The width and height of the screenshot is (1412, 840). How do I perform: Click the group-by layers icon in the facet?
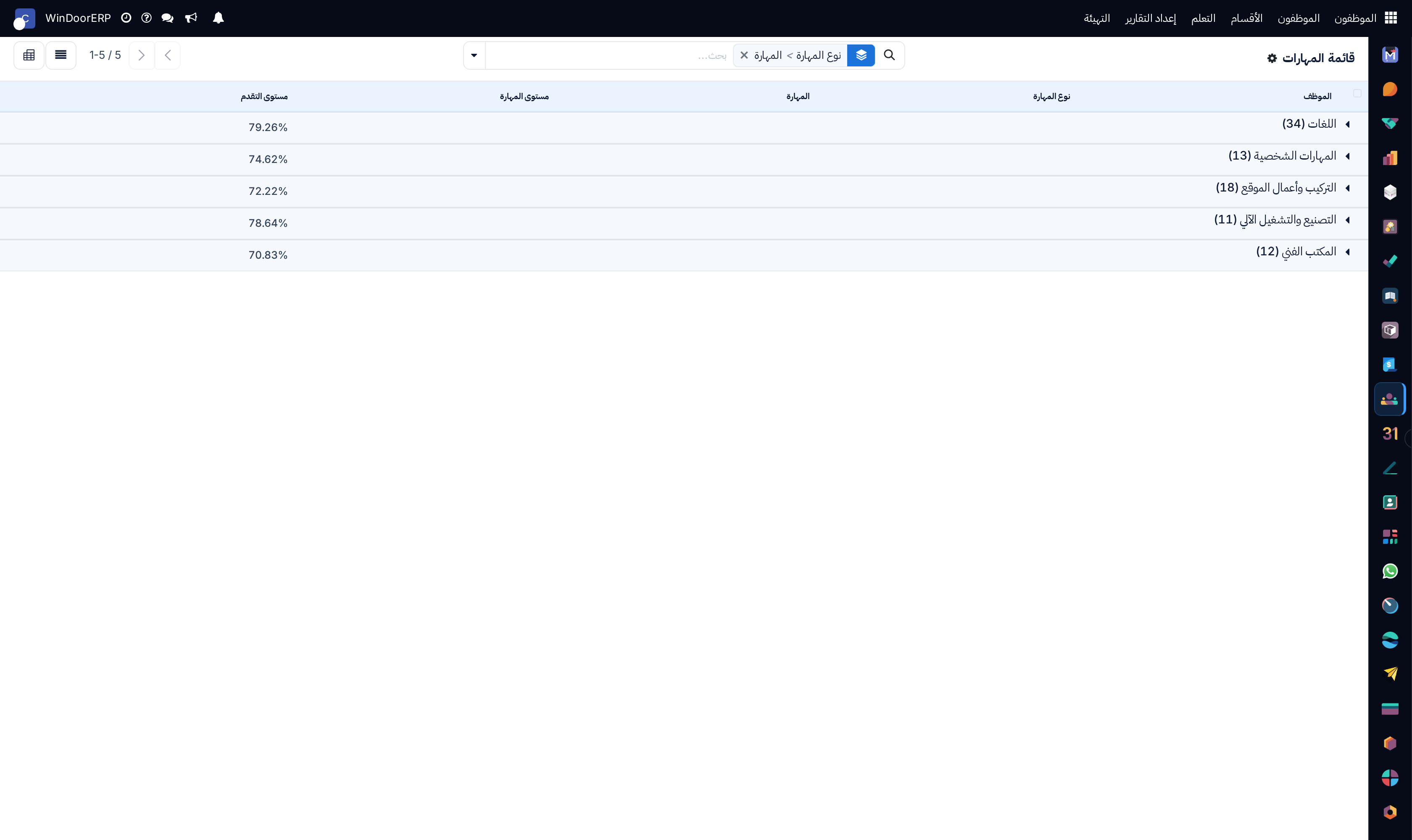pyautogui.click(x=861, y=55)
